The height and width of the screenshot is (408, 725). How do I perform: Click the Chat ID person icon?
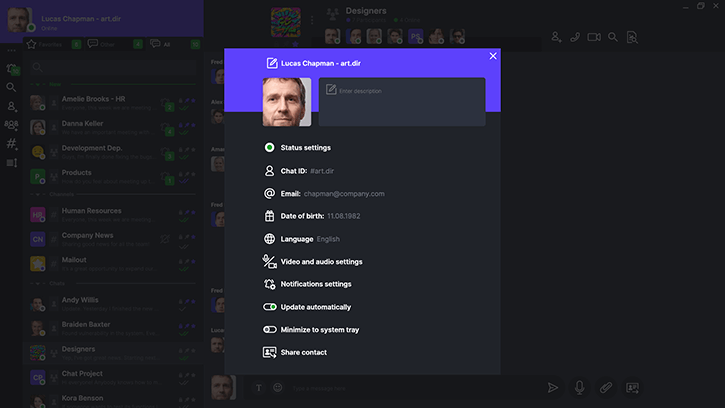(x=269, y=171)
